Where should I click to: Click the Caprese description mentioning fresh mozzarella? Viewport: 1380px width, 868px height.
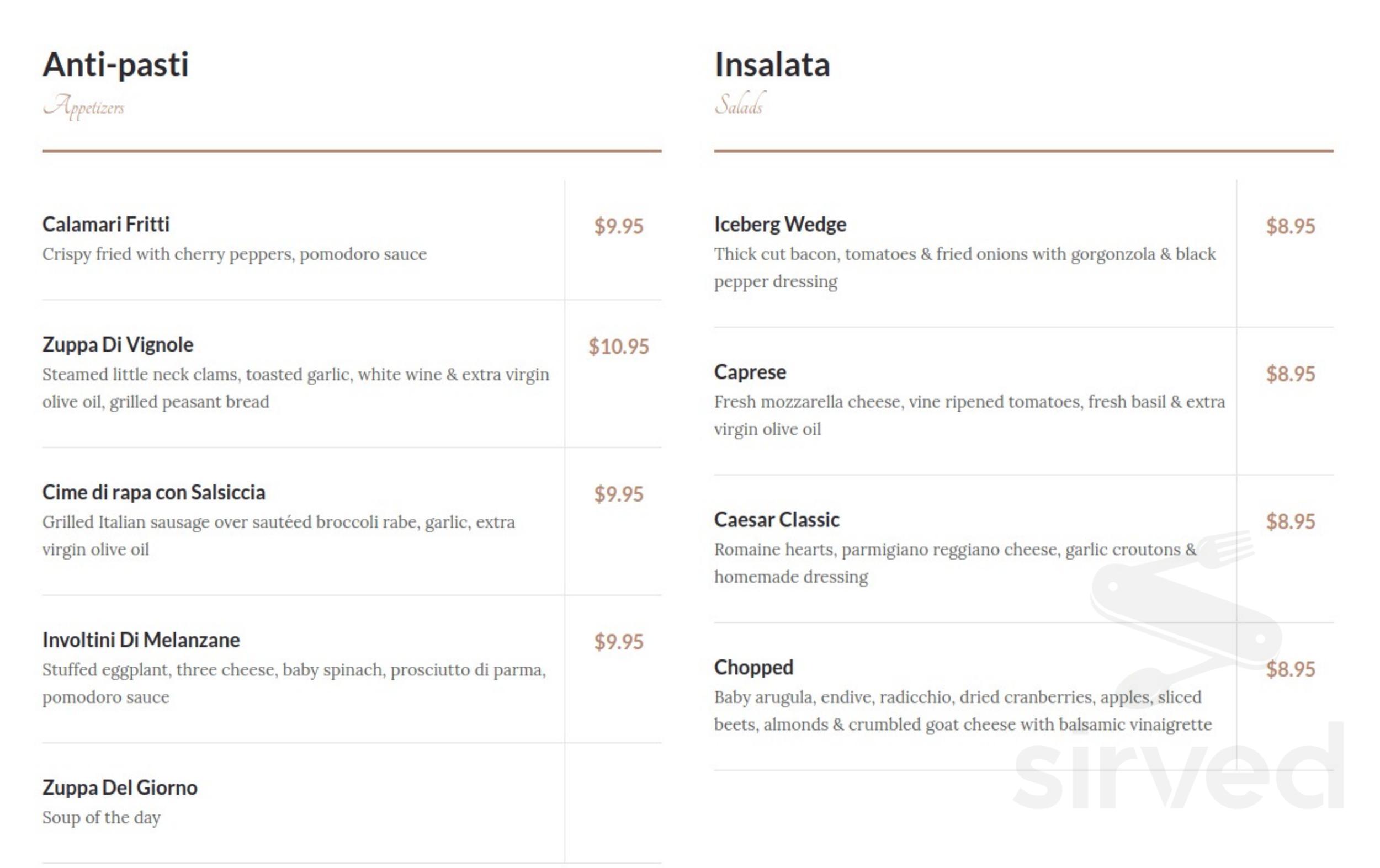[x=970, y=416]
